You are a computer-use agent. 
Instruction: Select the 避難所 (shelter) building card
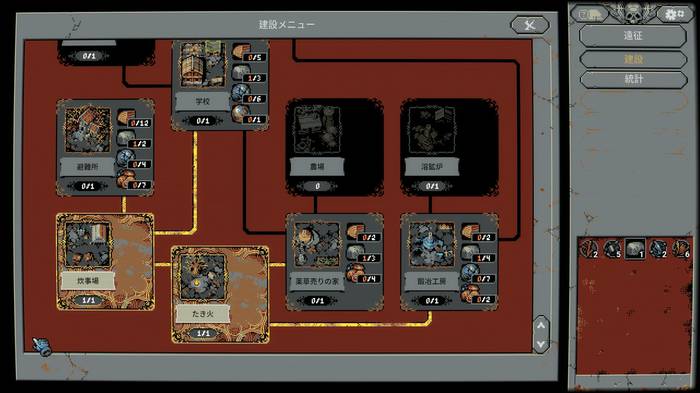point(105,148)
